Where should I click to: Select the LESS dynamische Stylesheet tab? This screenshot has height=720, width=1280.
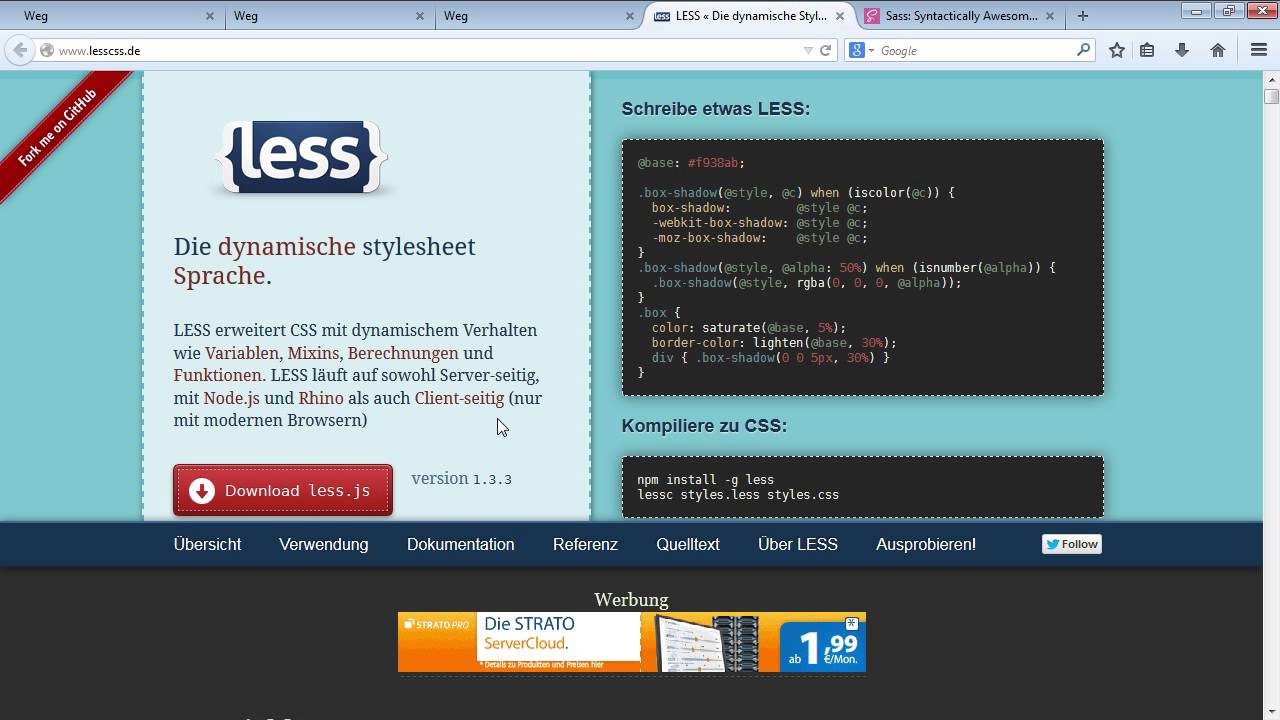750,16
